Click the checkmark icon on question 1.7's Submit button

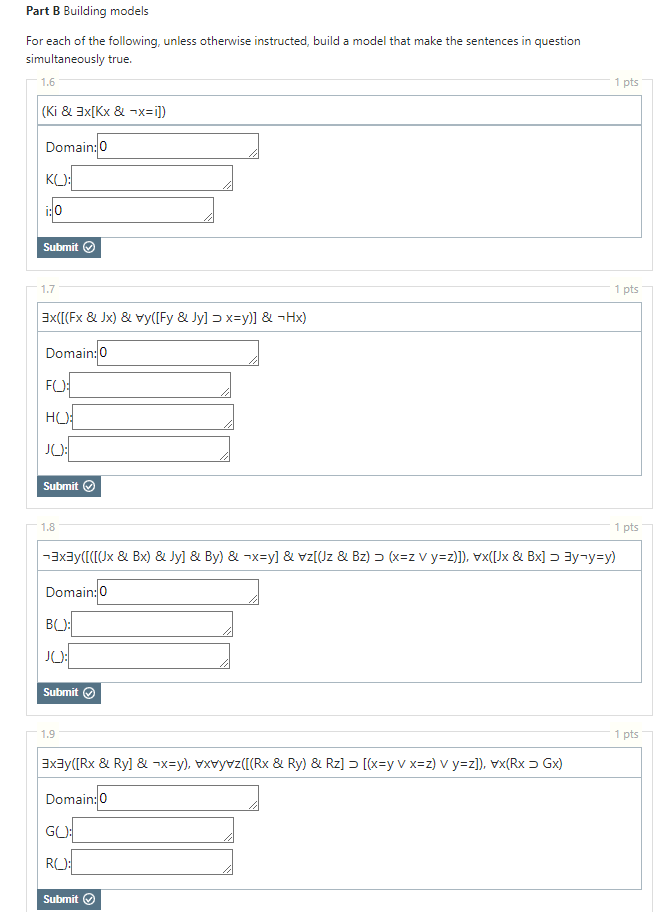(x=87, y=486)
